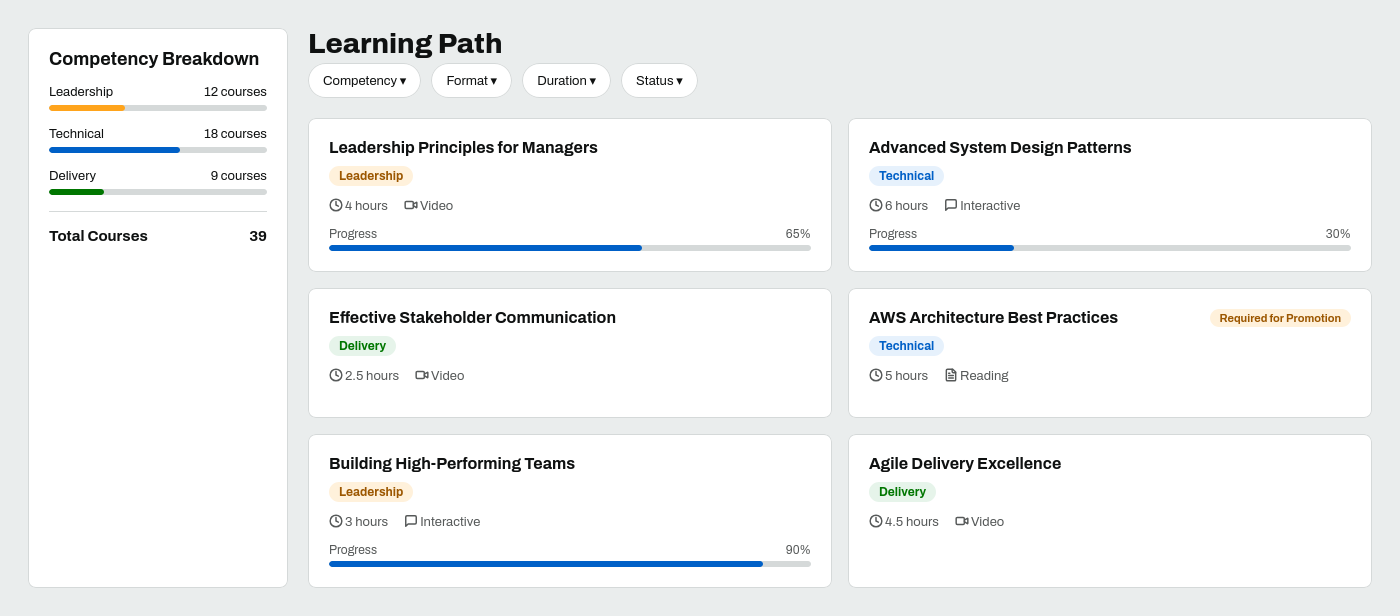Click clock icon beside 4 hours
The image size is (1400, 616).
point(336,205)
